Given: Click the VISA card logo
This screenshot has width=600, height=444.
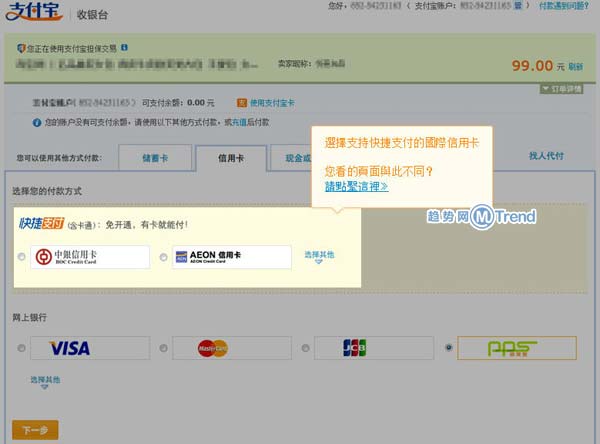Looking at the screenshot, I should coord(70,348).
